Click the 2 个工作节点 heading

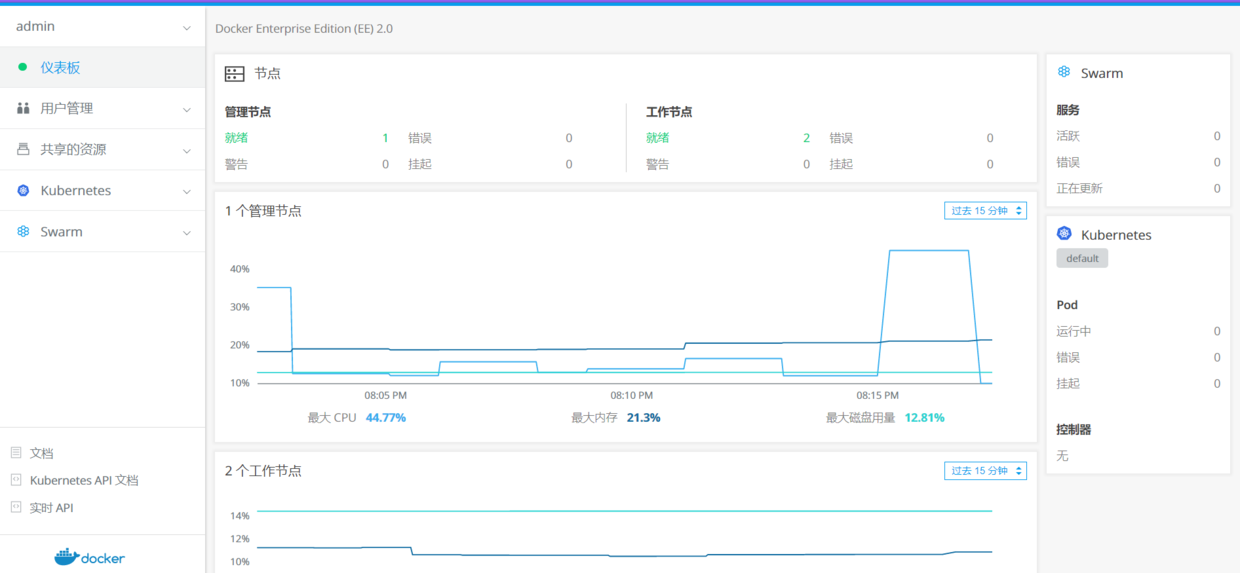263,471
